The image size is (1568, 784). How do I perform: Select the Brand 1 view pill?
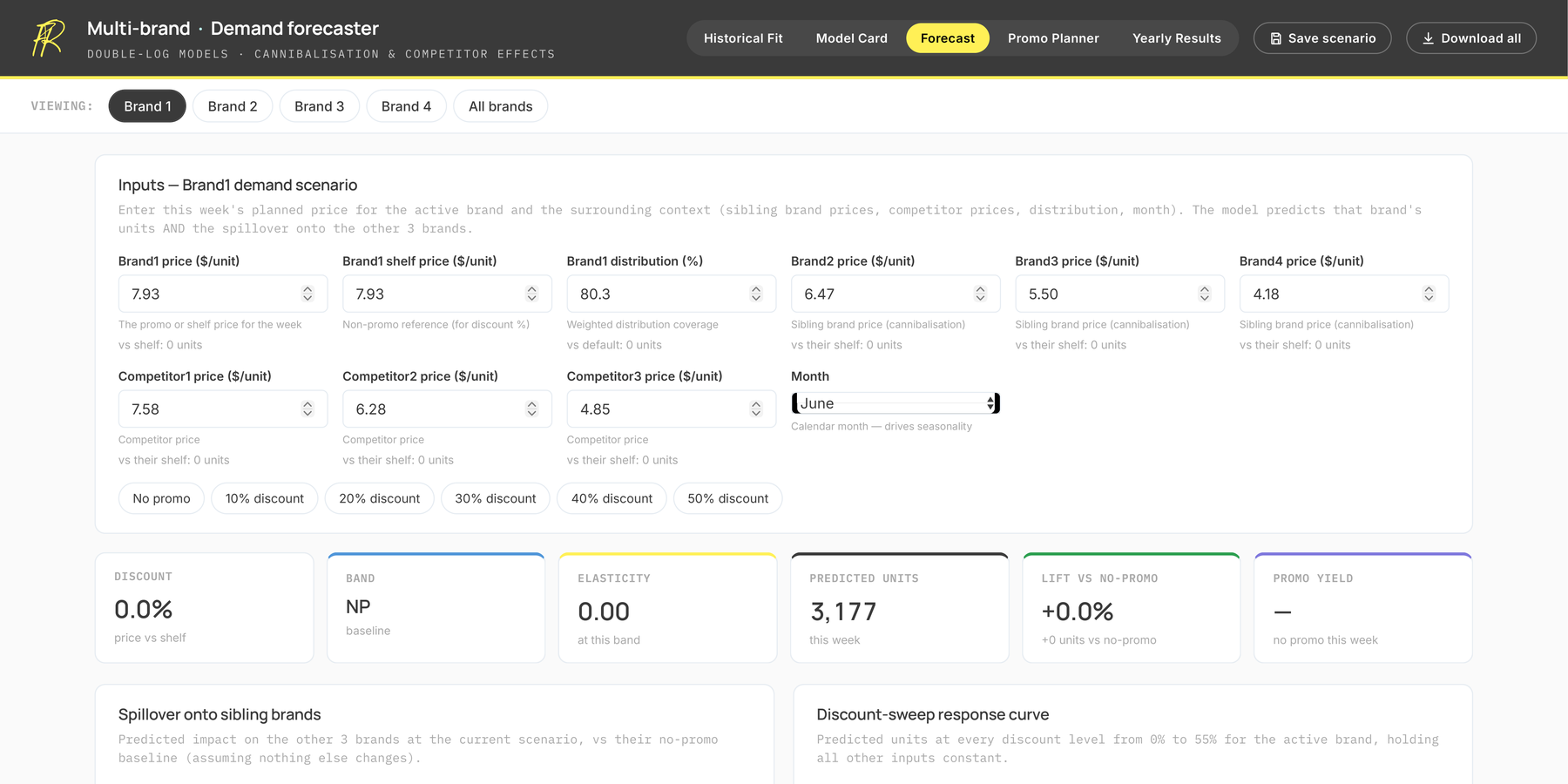[x=147, y=106]
